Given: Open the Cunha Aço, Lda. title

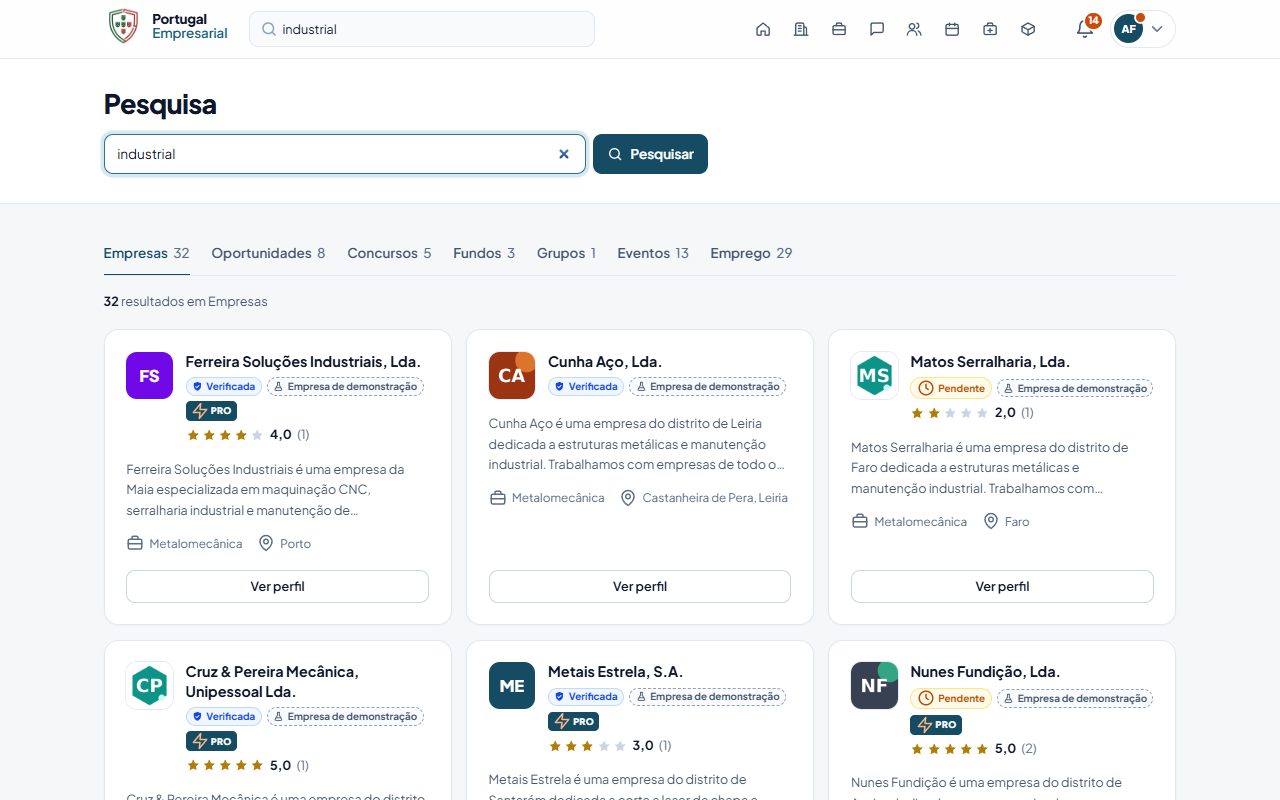Looking at the screenshot, I should point(605,361).
